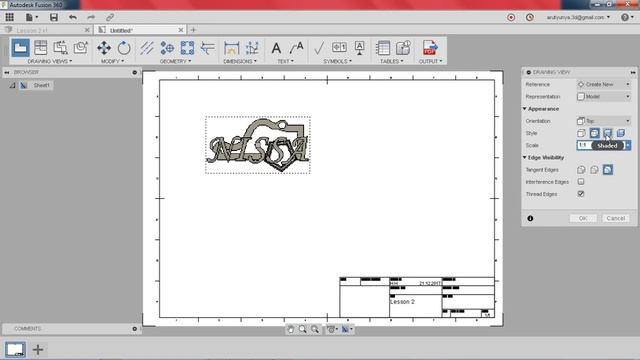Click the Undo arrow
The width and height of the screenshot is (640, 360).
click(x=73, y=17)
